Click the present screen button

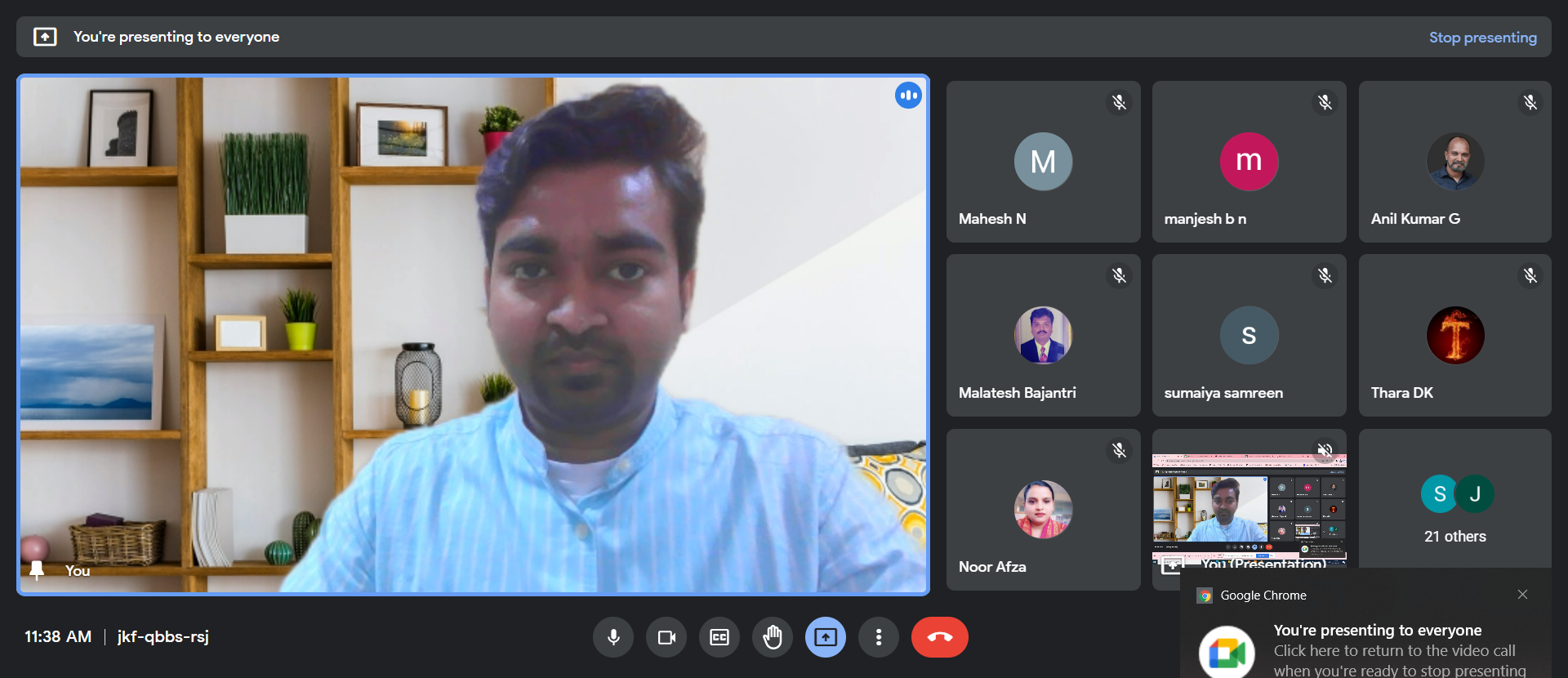pyautogui.click(x=826, y=637)
